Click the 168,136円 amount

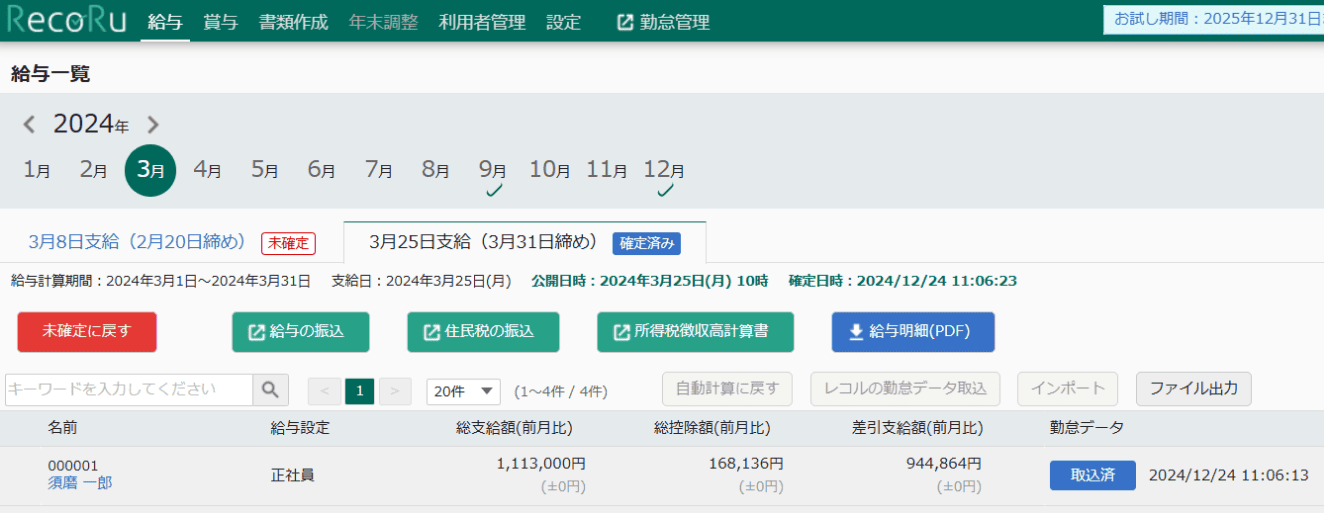(746, 464)
